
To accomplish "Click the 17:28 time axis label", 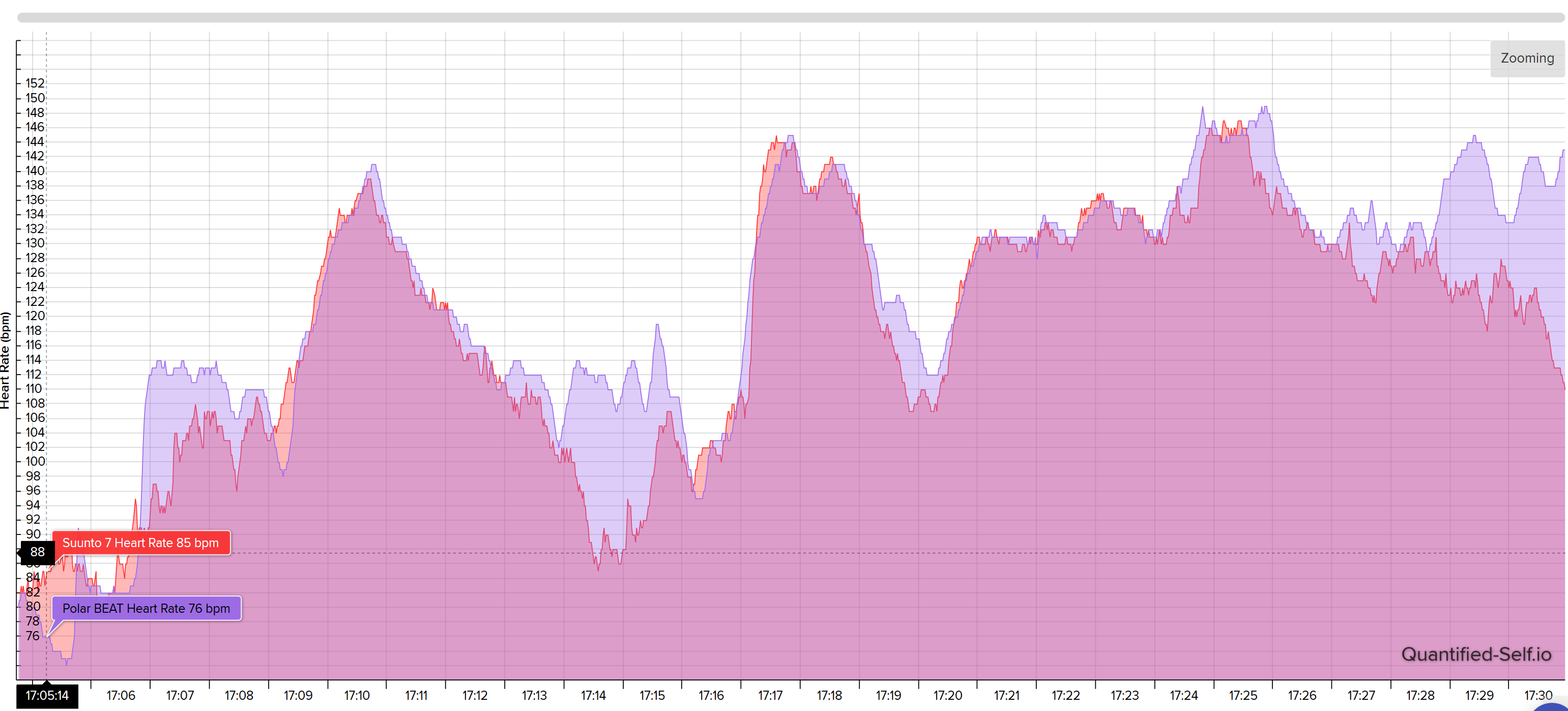I will (x=1420, y=695).
